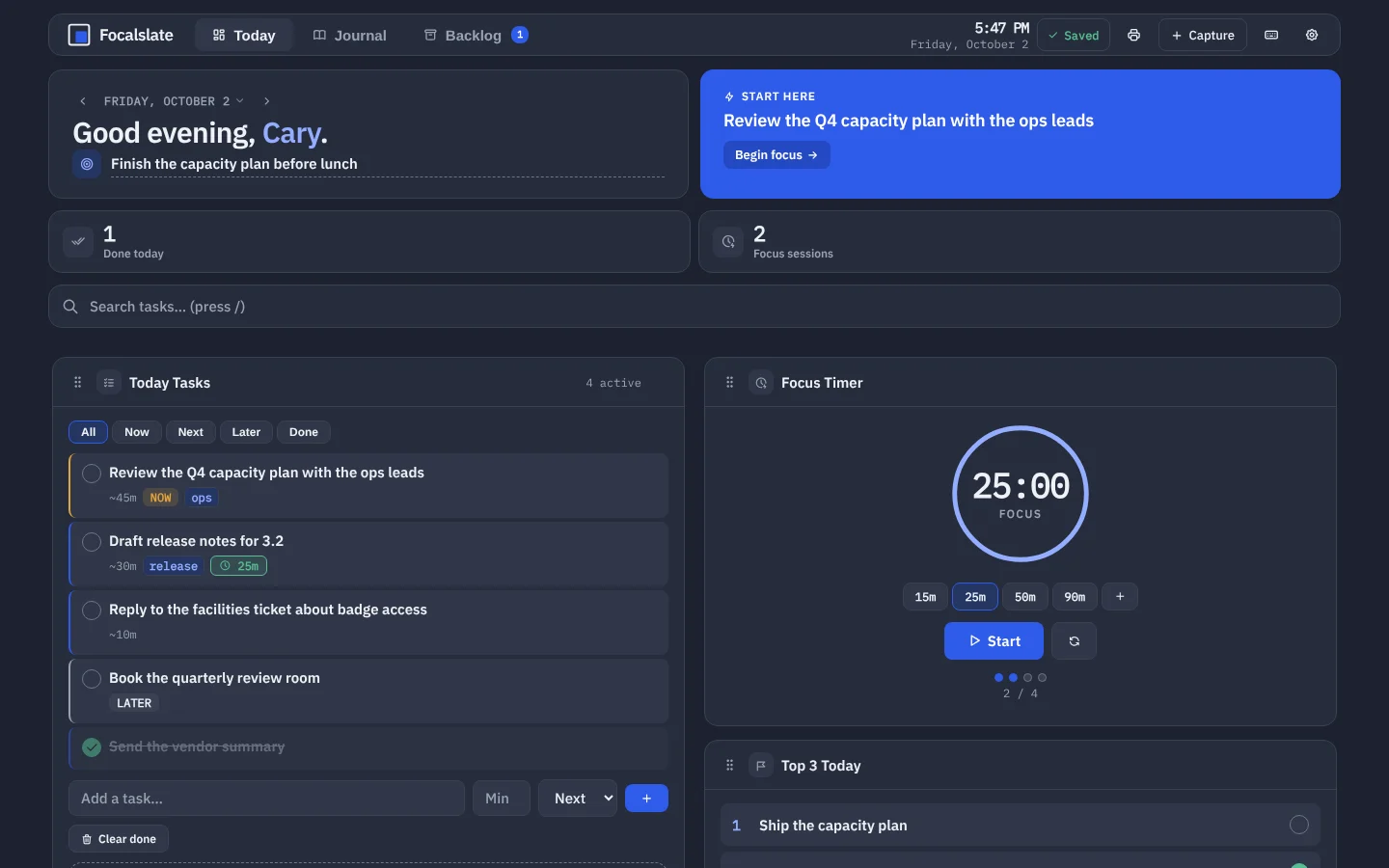
Task: Open the Next priority dropdown
Action: pos(578,799)
